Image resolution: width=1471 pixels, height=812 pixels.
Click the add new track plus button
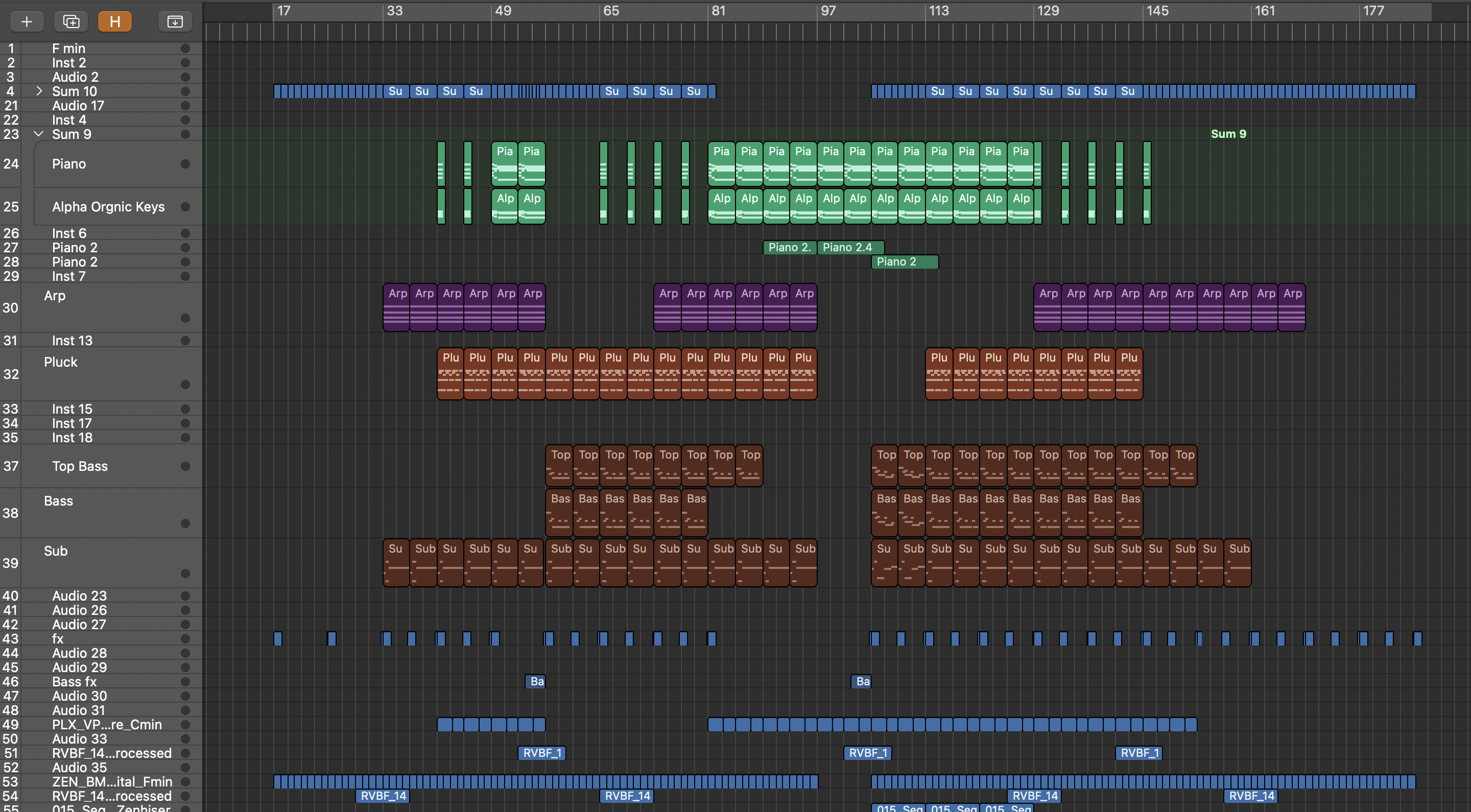tap(26, 21)
